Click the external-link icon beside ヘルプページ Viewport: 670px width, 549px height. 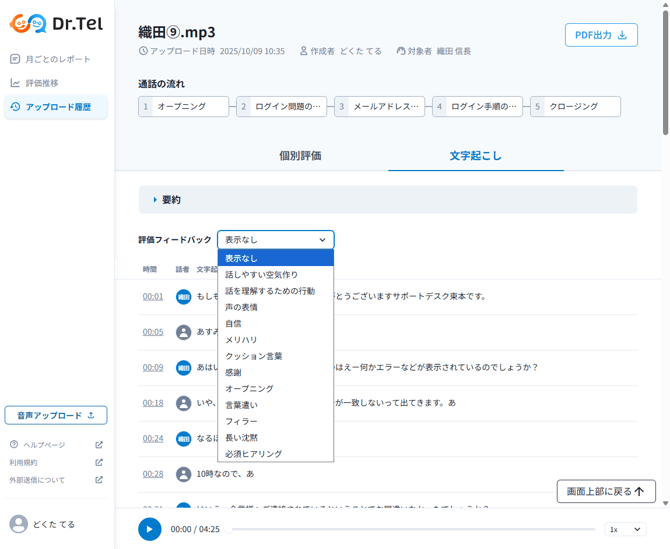(x=99, y=445)
